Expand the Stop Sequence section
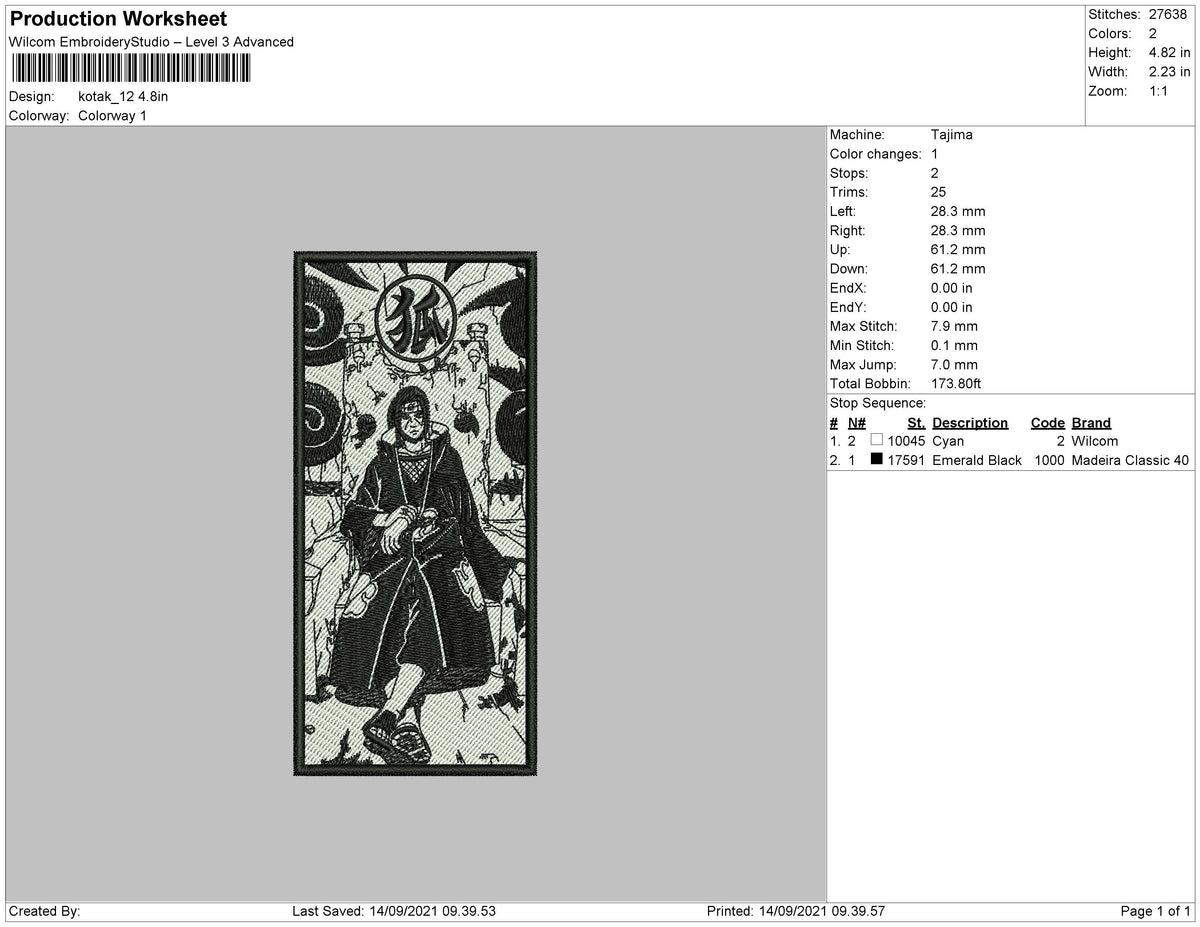Viewport: 1200px width, 927px height. point(875,402)
